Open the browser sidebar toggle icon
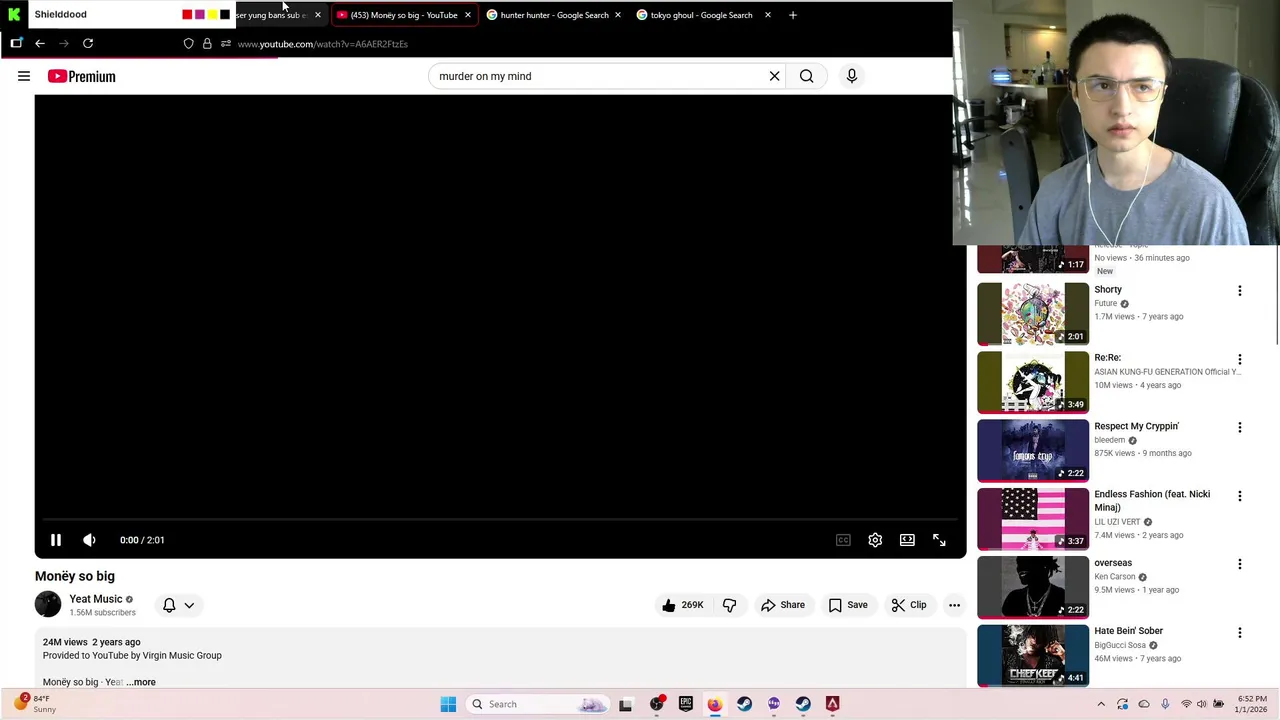The image size is (1280, 720). (16, 43)
